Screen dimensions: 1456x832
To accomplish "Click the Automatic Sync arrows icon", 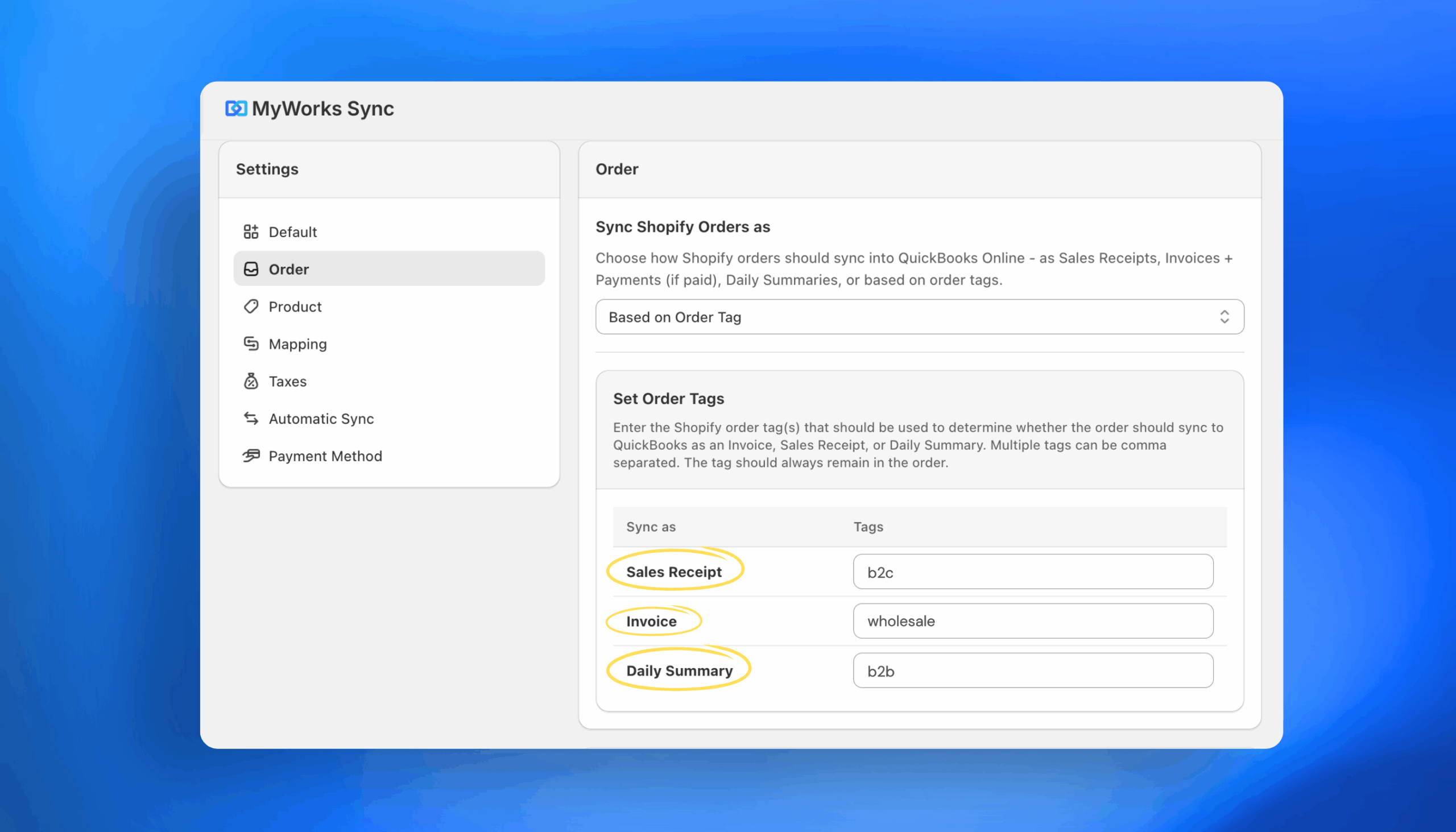I will (251, 419).
